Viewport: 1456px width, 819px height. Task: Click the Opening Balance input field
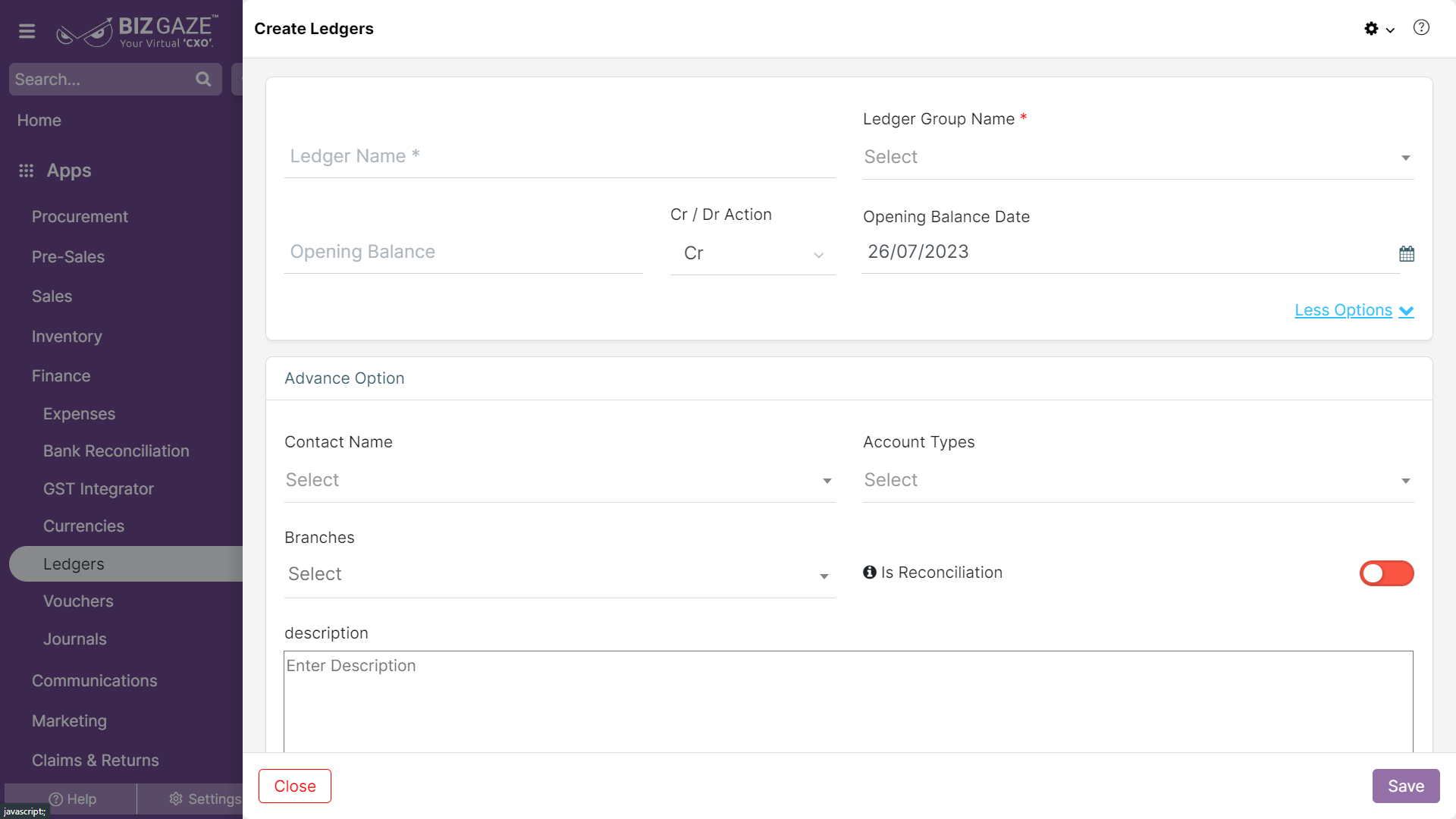pyautogui.click(x=463, y=253)
